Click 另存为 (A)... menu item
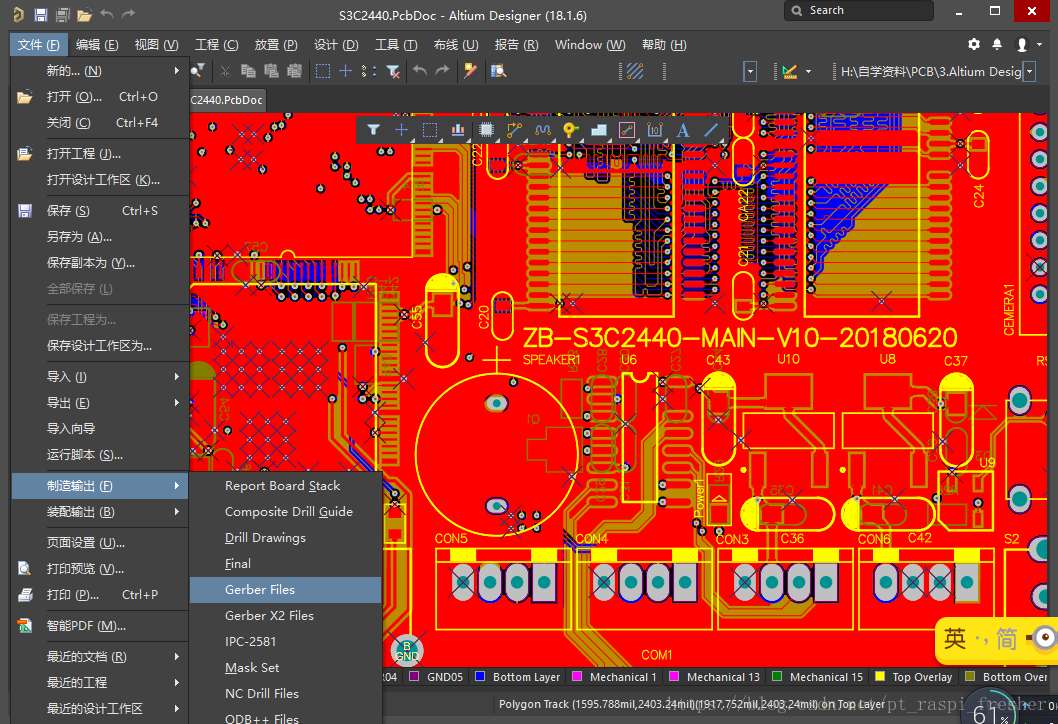 (x=100, y=237)
